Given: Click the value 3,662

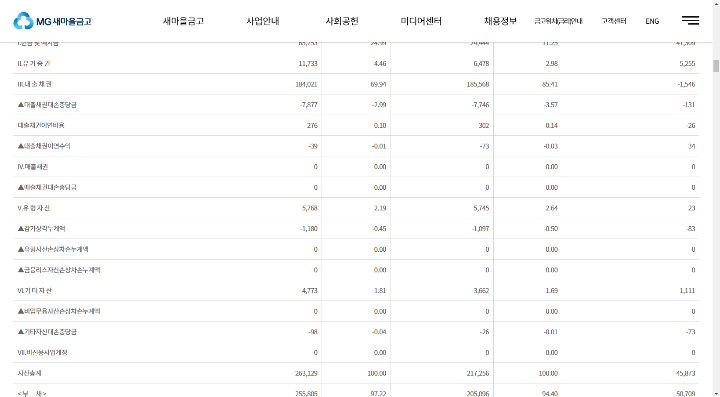Looking at the screenshot, I should pos(481,291).
